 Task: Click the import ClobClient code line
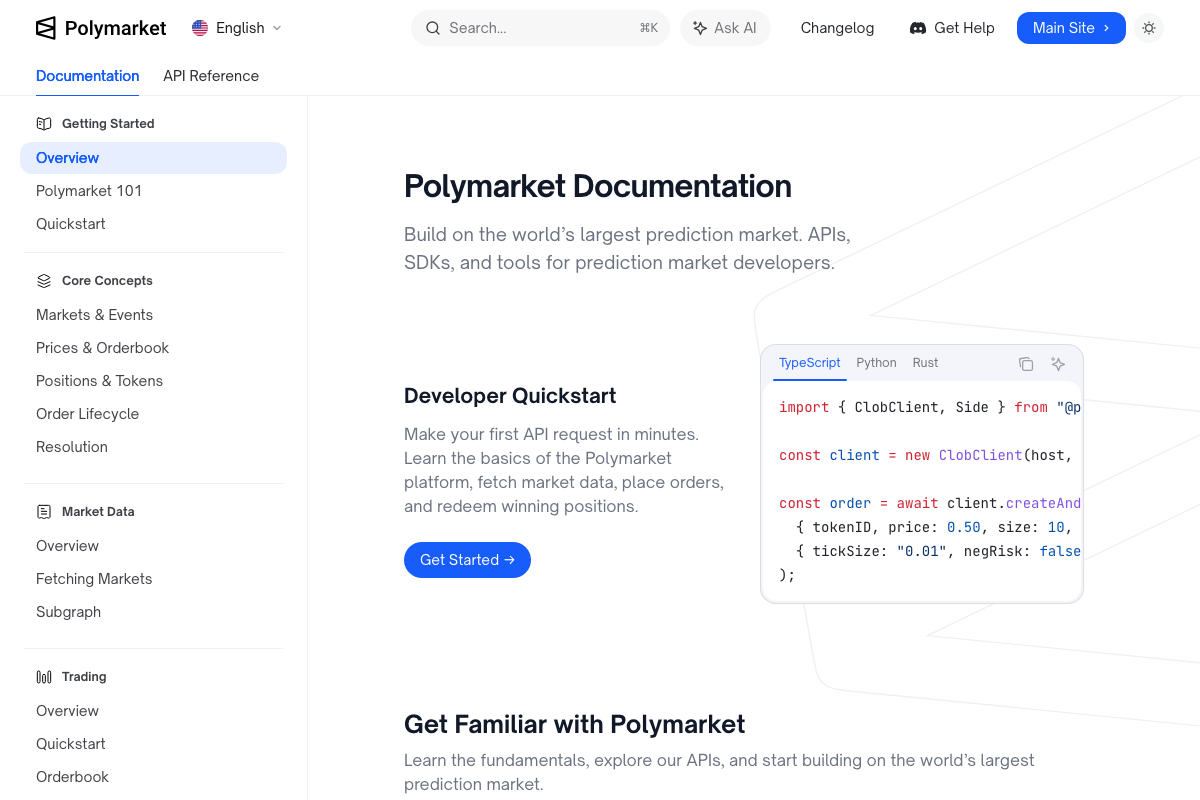(x=930, y=407)
